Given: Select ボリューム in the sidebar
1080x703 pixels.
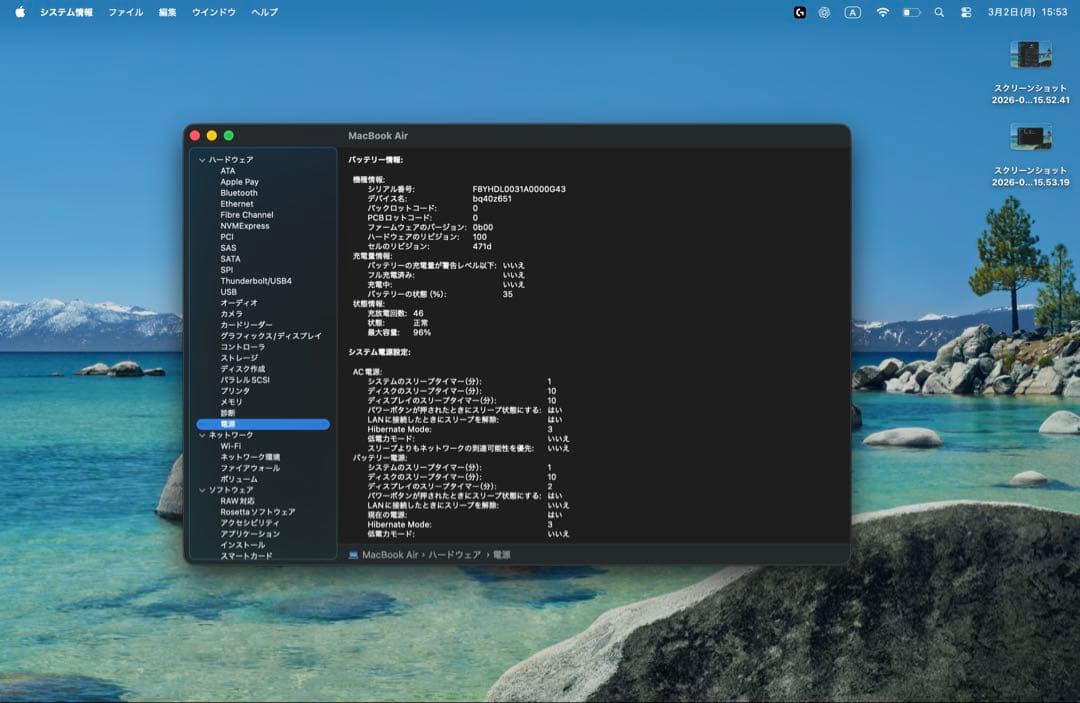Looking at the screenshot, I should tap(238, 479).
